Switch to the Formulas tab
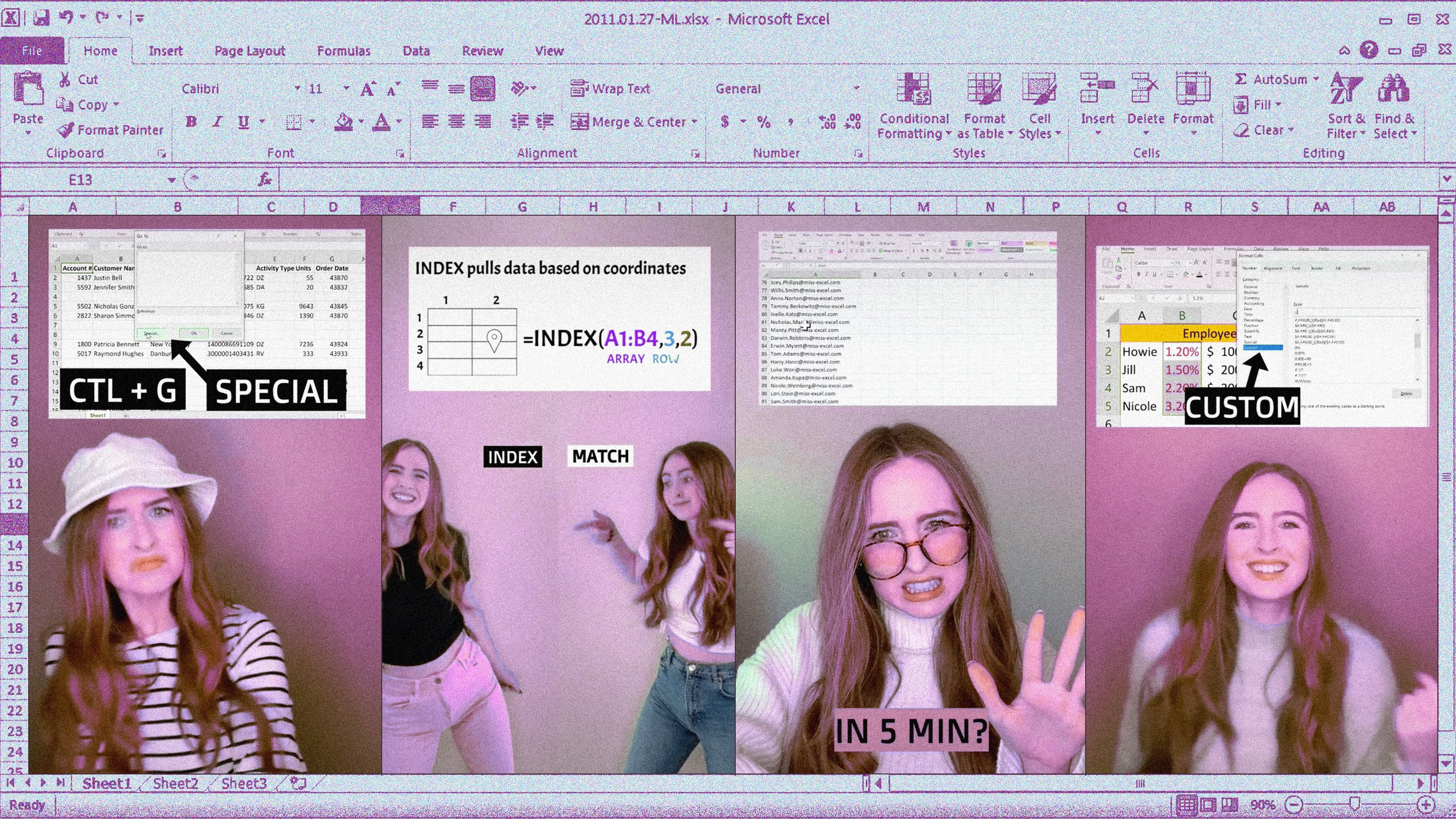Screen dimensions: 1456x819 344,51
